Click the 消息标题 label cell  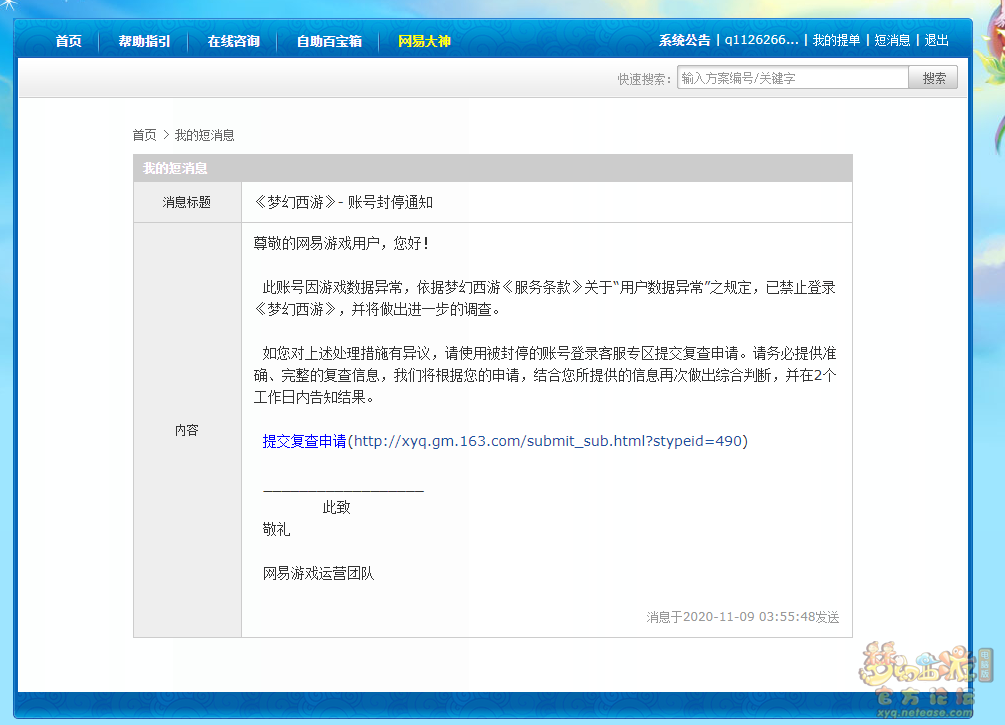187,203
